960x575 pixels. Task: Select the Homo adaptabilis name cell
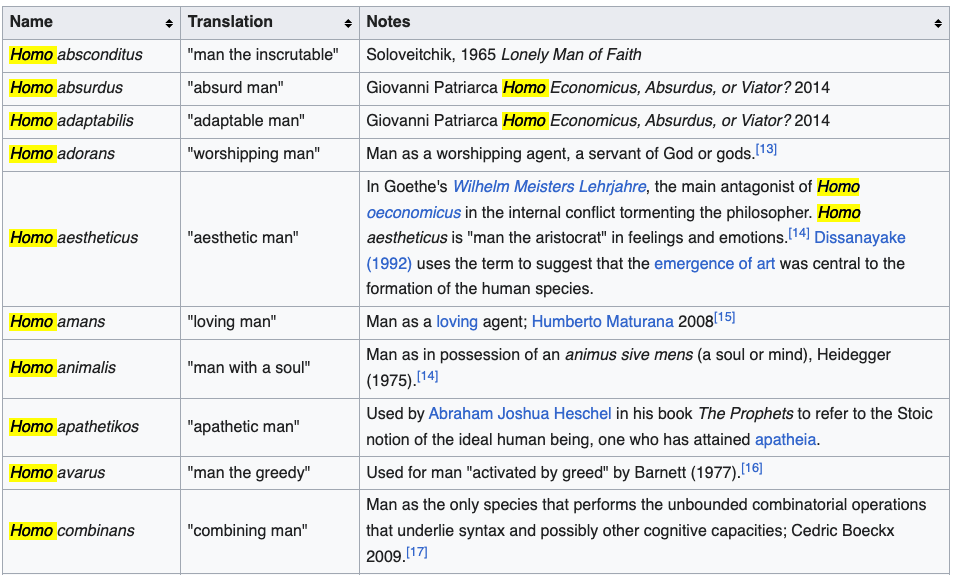(91, 121)
